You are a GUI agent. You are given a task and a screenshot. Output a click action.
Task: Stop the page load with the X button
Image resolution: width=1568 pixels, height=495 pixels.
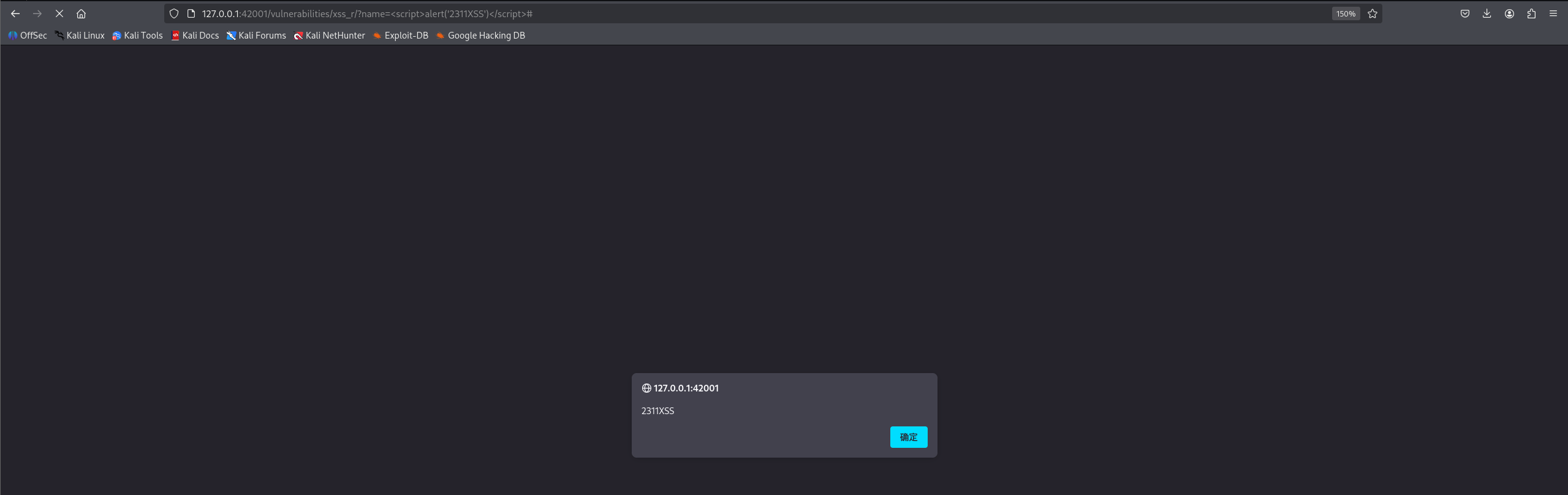(x=59, y=13)
